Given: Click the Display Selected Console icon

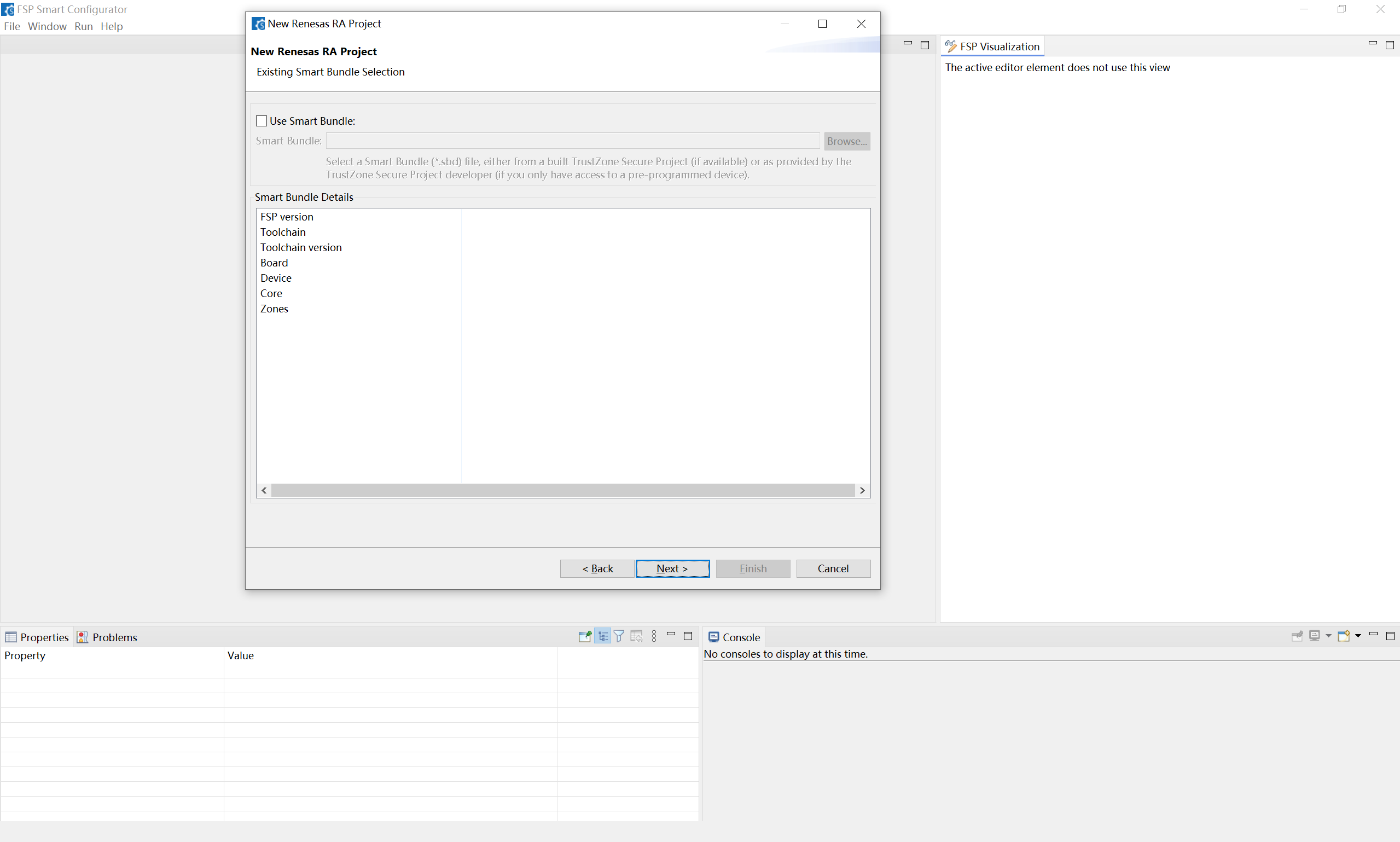Looking at the screenshot, I should click(x=1314, y=636).
